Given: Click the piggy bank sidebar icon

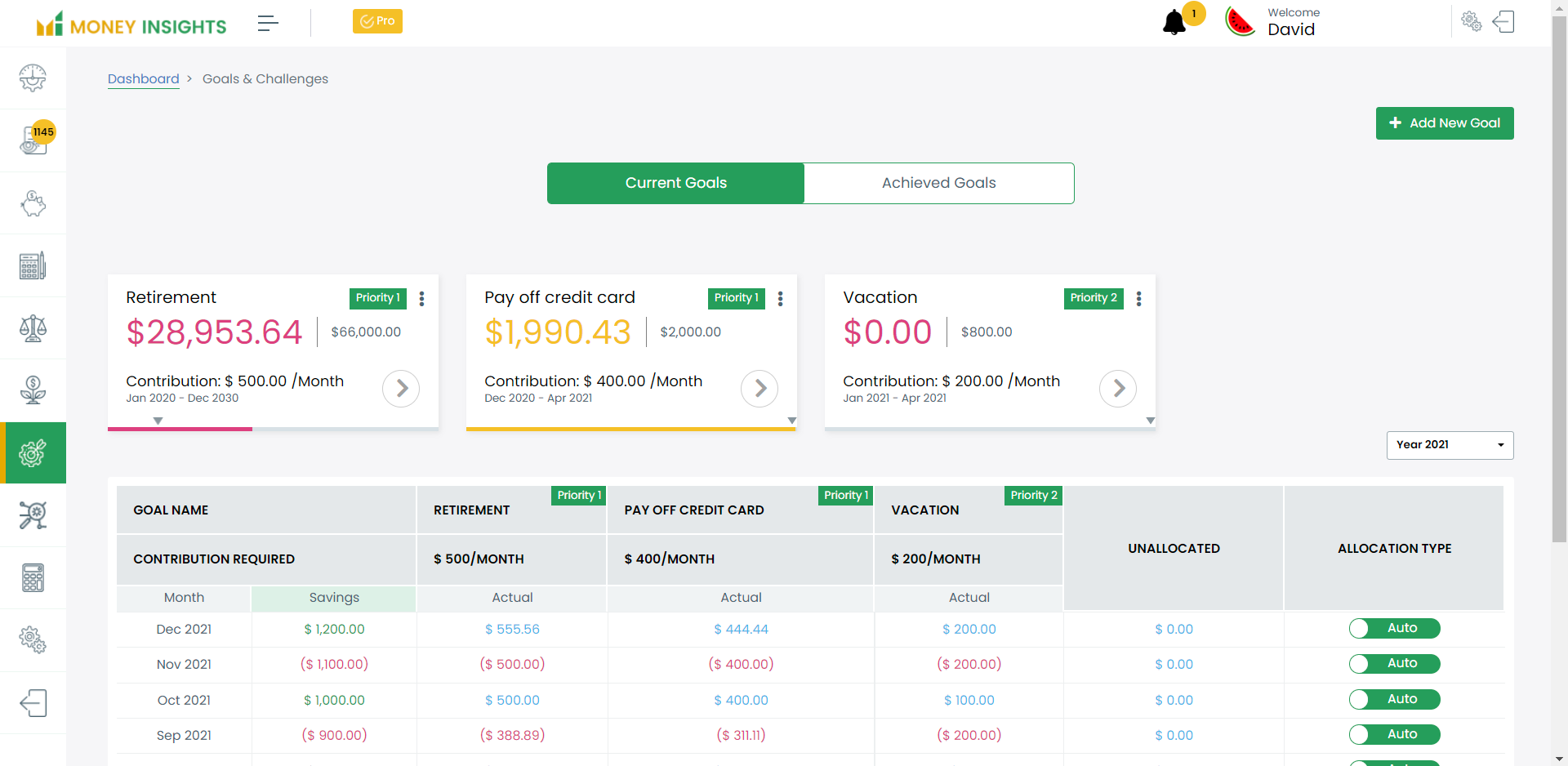Looking at the screenshot, I should pos(33,203).
